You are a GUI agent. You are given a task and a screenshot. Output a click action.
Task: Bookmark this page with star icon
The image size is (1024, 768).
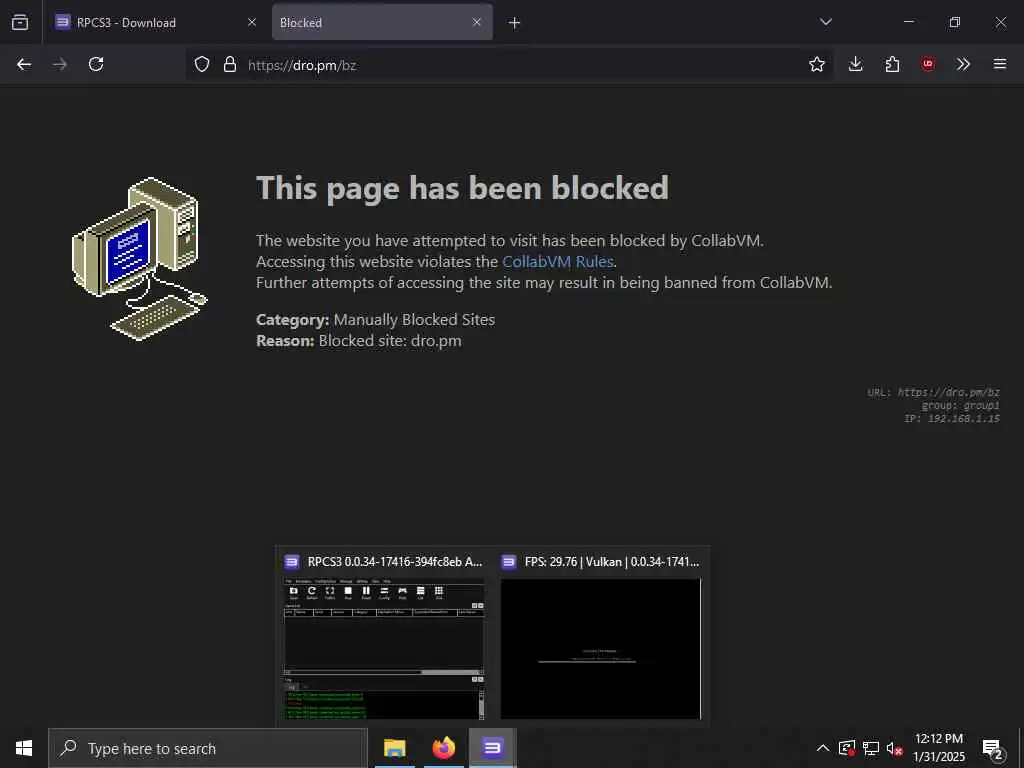(816, 64)
